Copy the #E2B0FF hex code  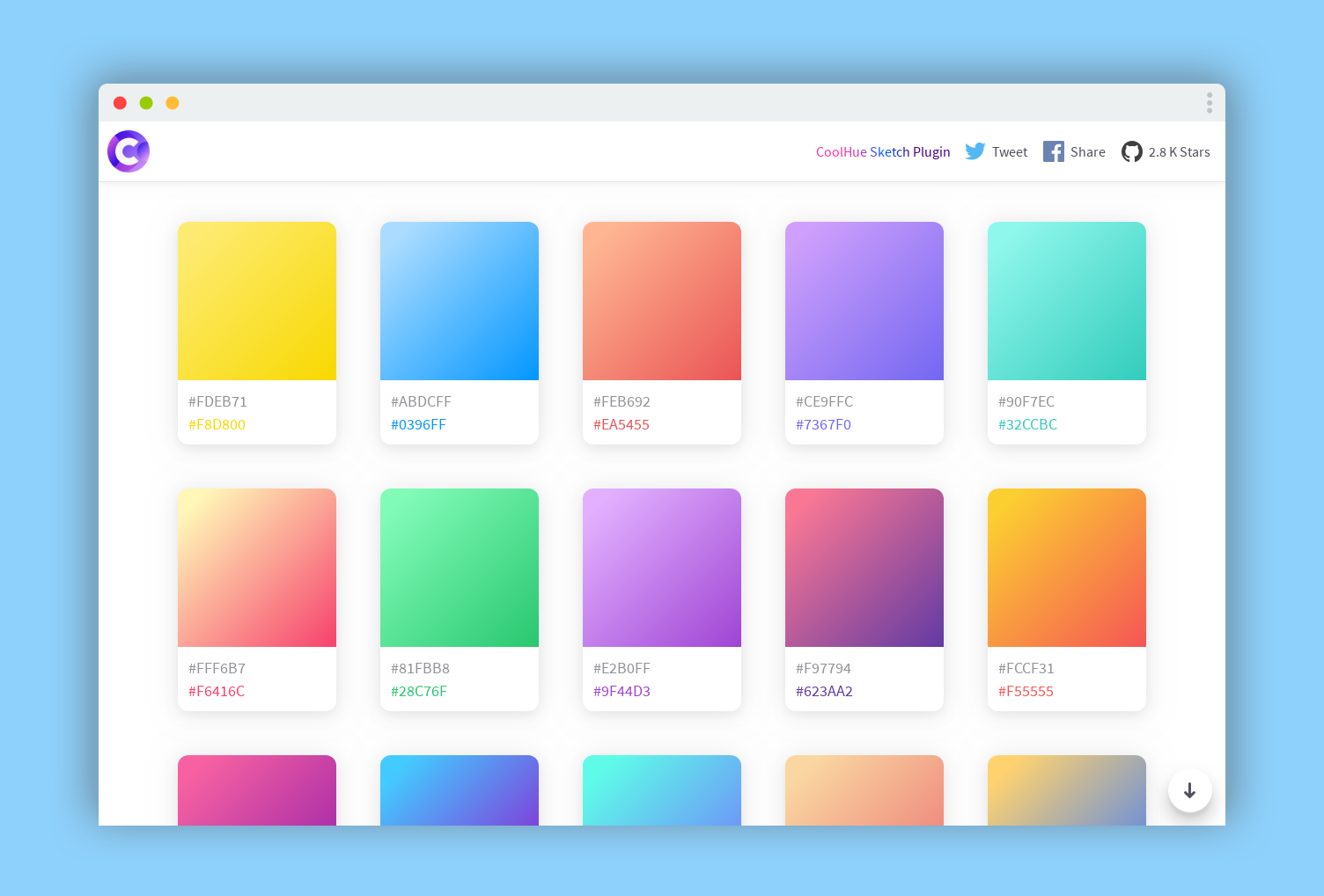(x=622, y=668)
